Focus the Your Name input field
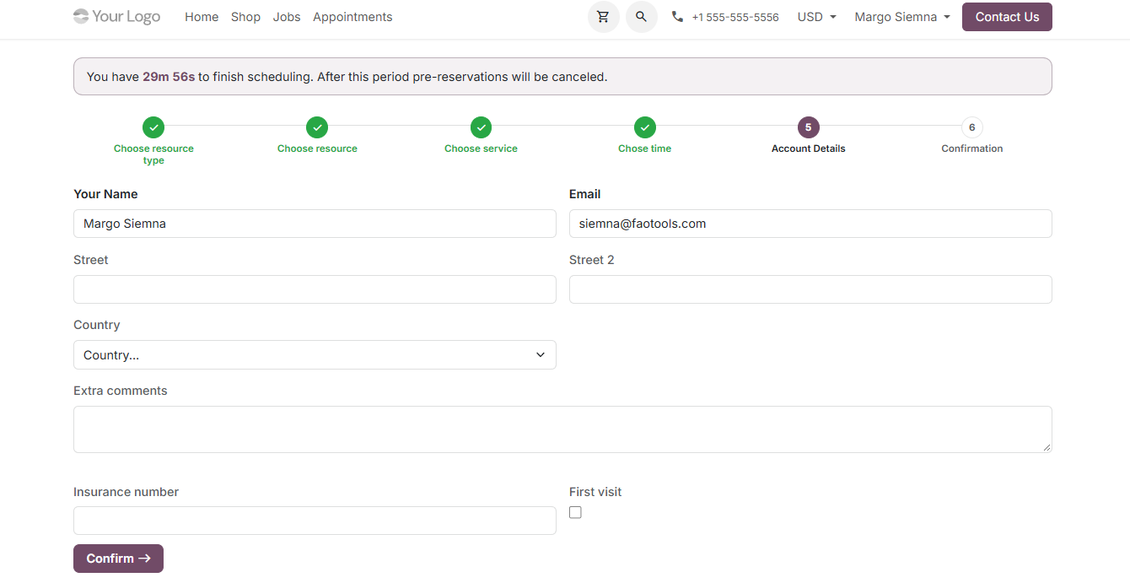Screen dimensions: 1130x583 tap(315, 223)
